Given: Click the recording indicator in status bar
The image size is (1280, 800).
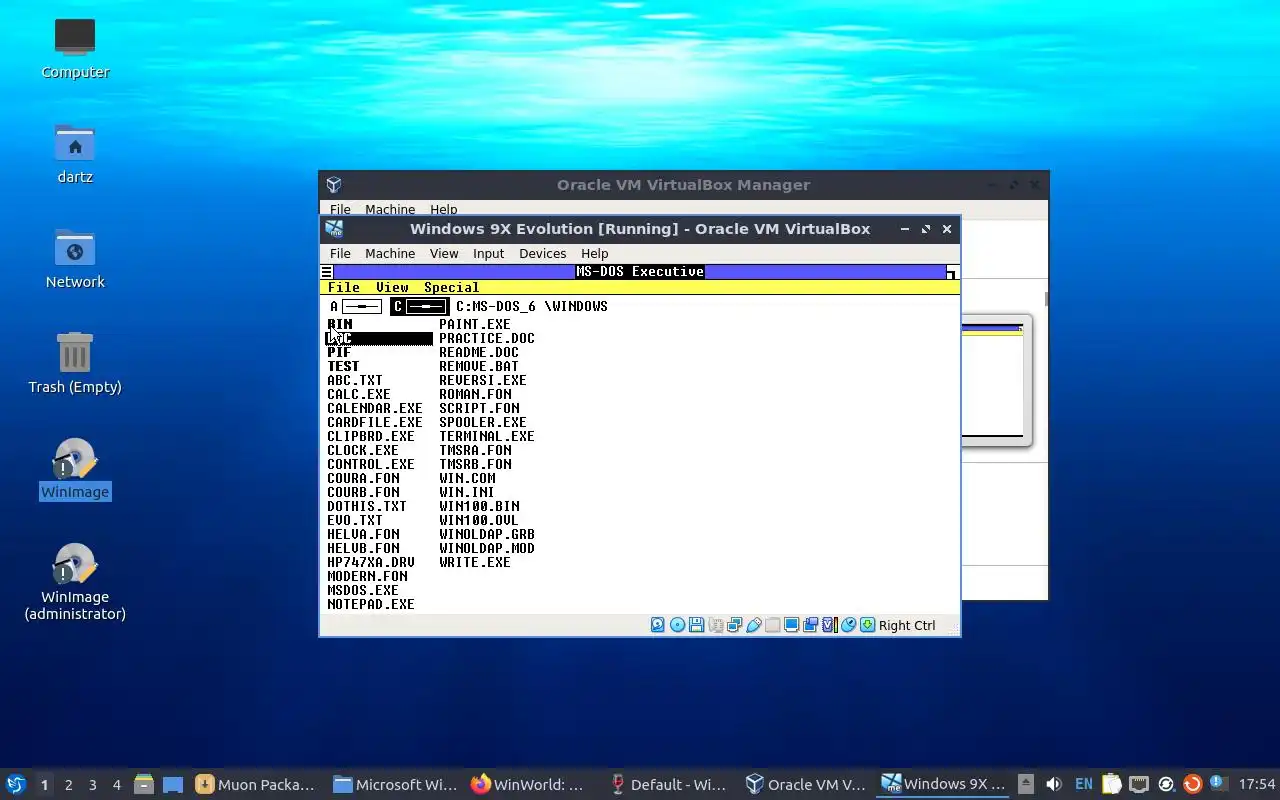Looking at the screenshot, I should pyautogui.click(x=810, y=625).
